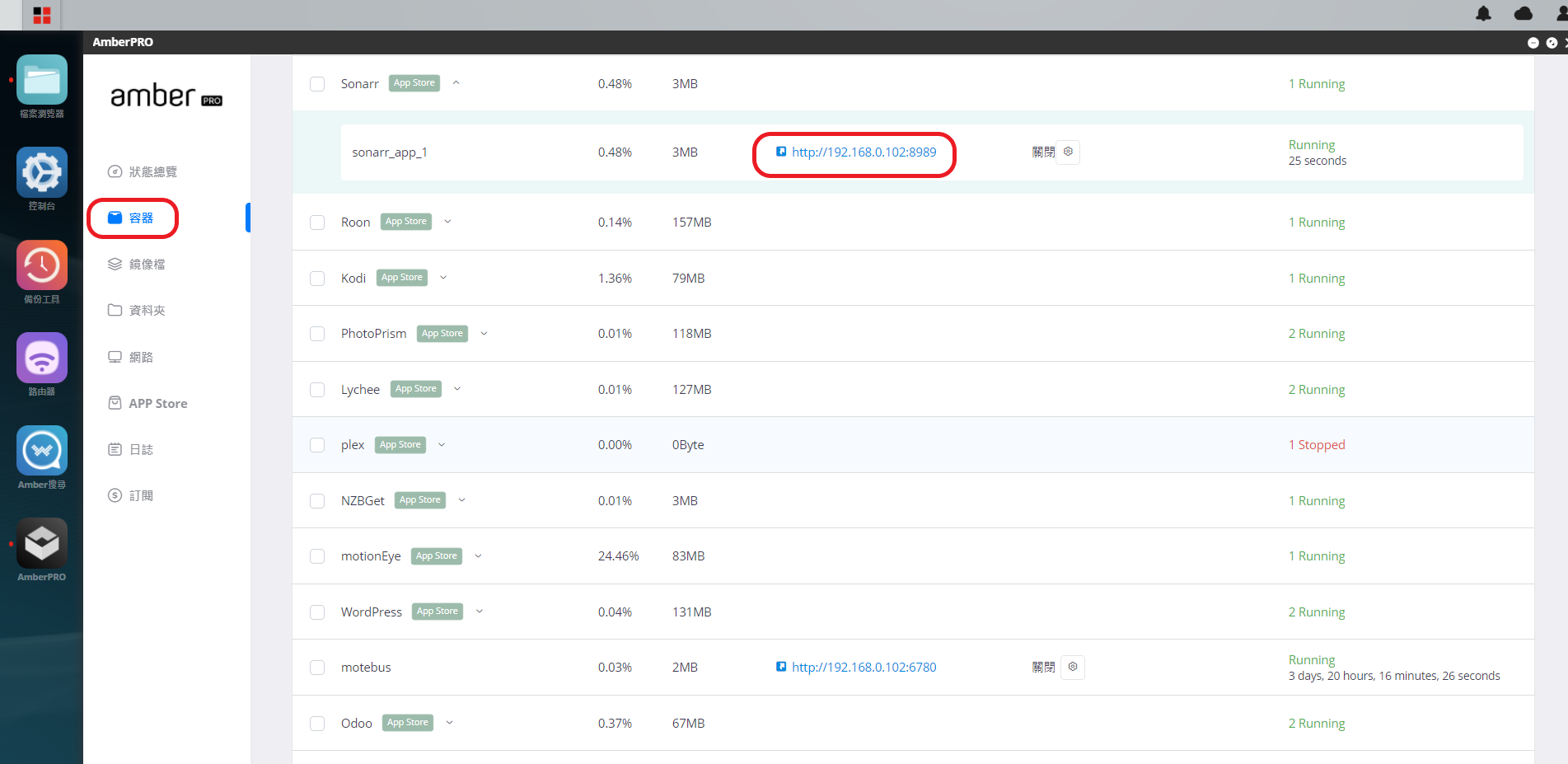Check the Odoo row checkbox
Screen dimensions: 1568x764
coord(317,724)
